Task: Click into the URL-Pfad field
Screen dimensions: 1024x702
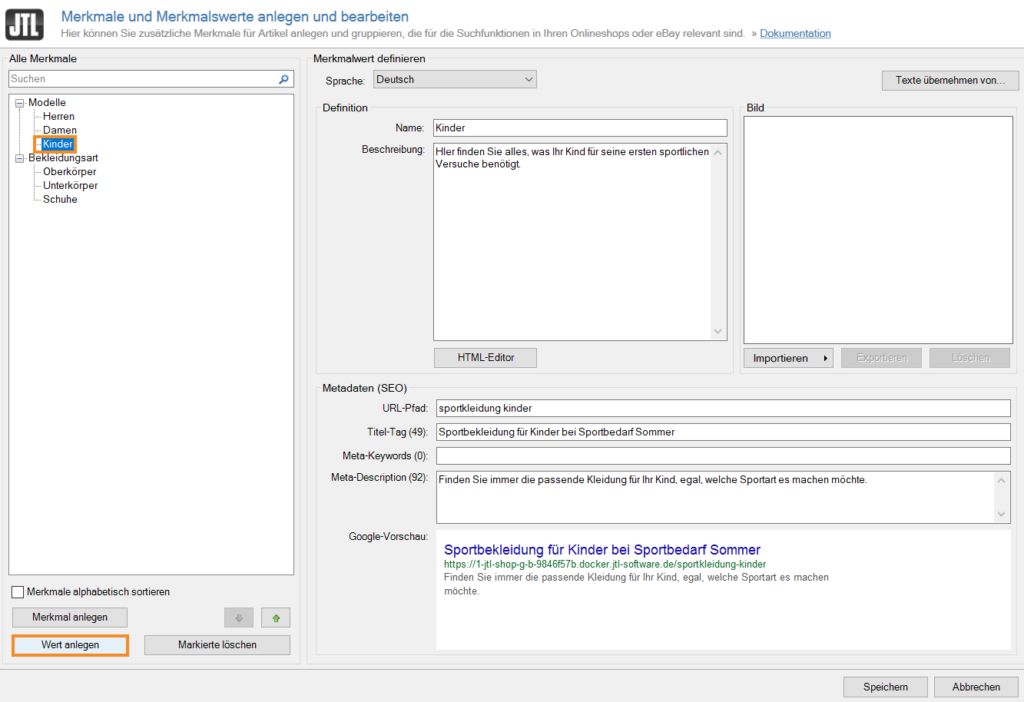Action: [722, 408]
